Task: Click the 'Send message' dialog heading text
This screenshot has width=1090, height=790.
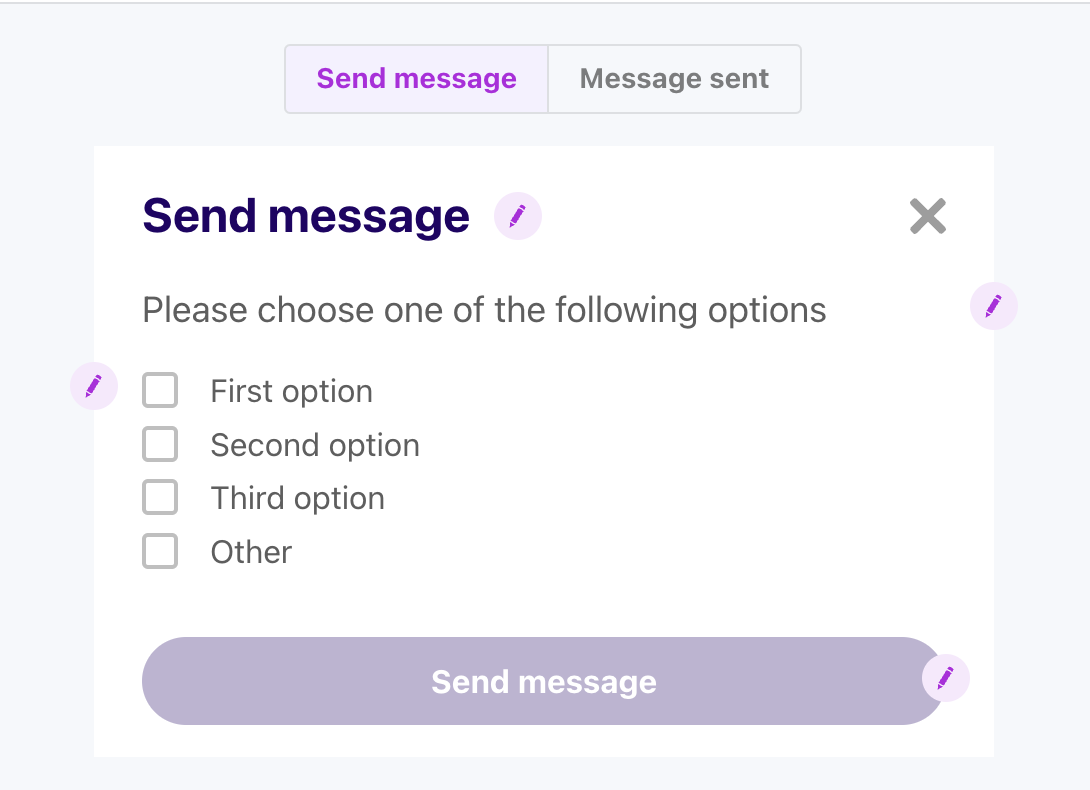Action: [x=306, y=216]
